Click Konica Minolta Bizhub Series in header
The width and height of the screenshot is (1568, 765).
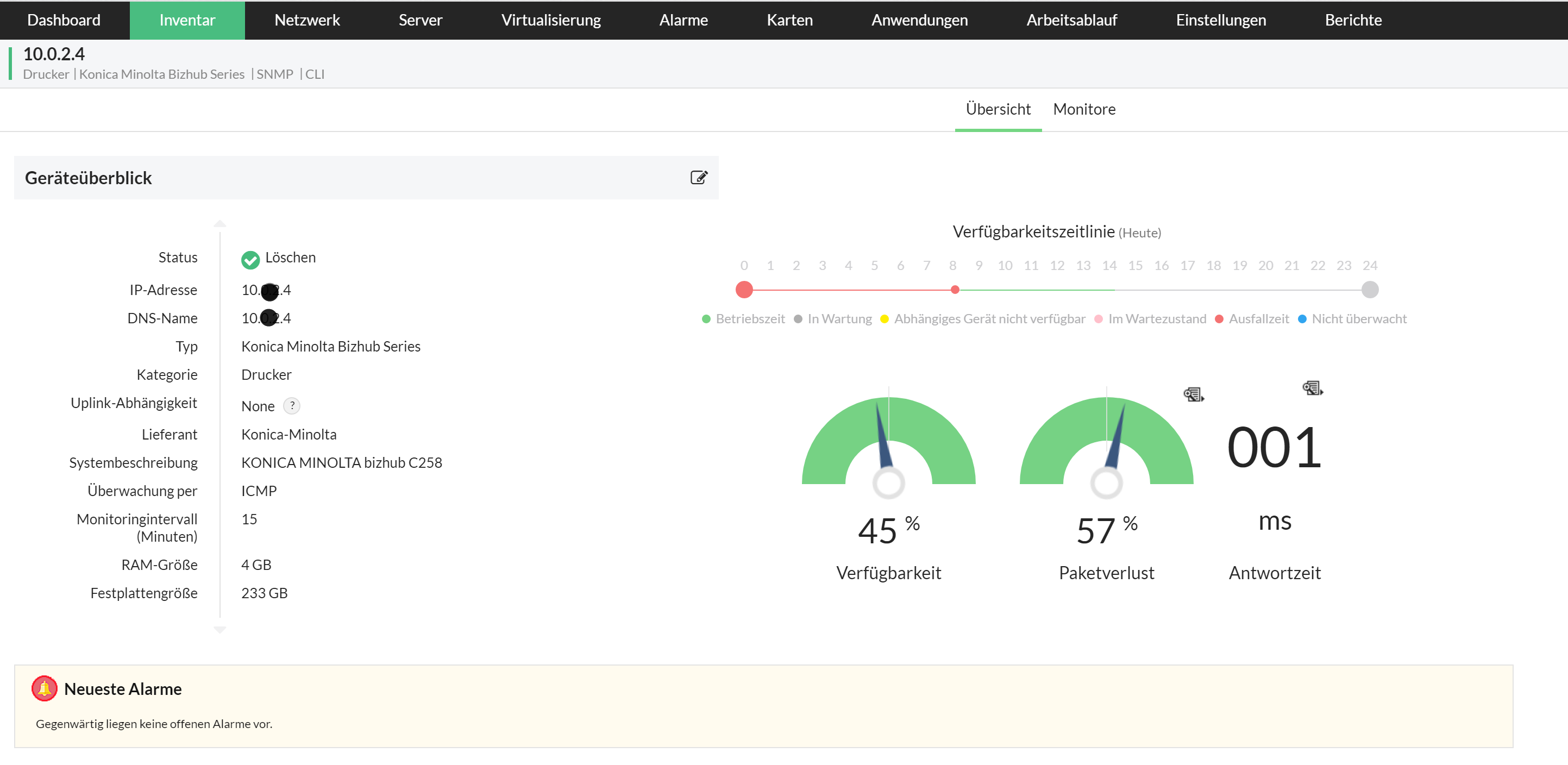click(161, 74)
